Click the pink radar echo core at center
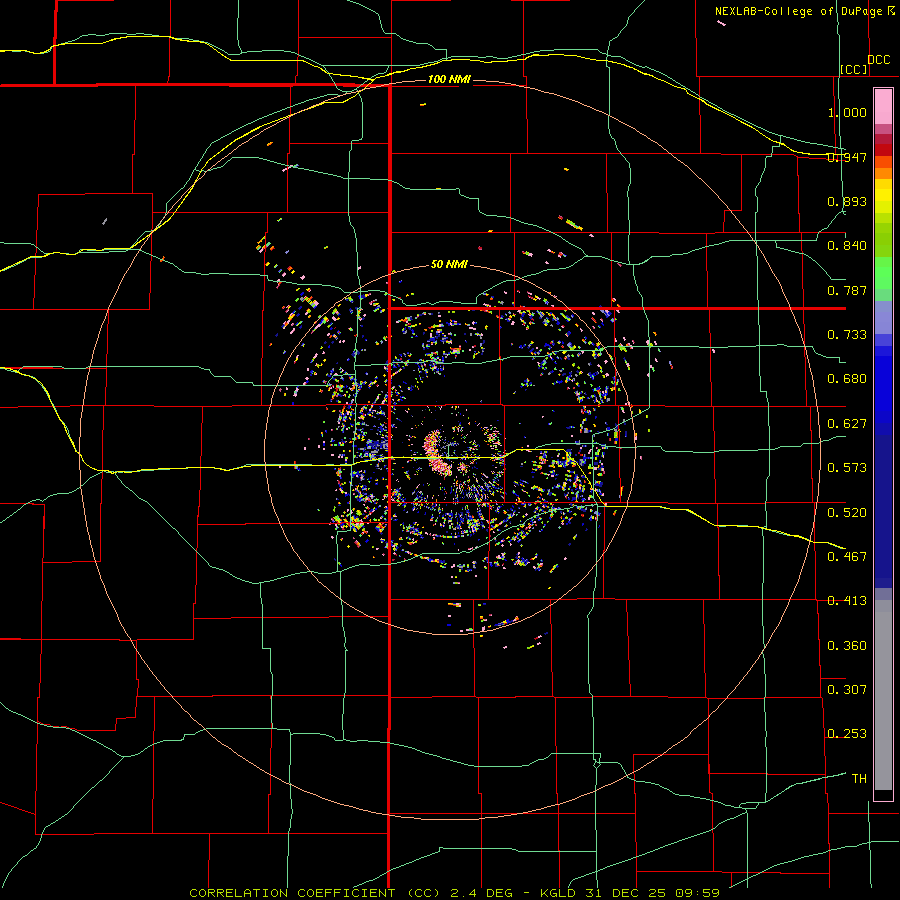This screenshot has width=900, height=900. (437, 453)
